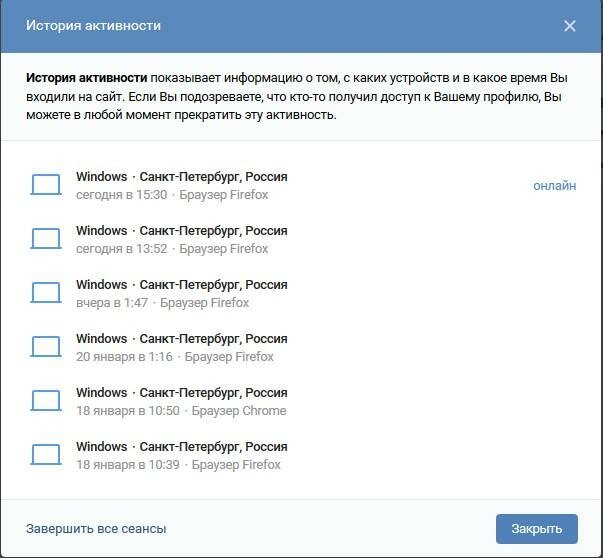Click Windows · Санкт-Петербург title of online session

tap(181, 177)
